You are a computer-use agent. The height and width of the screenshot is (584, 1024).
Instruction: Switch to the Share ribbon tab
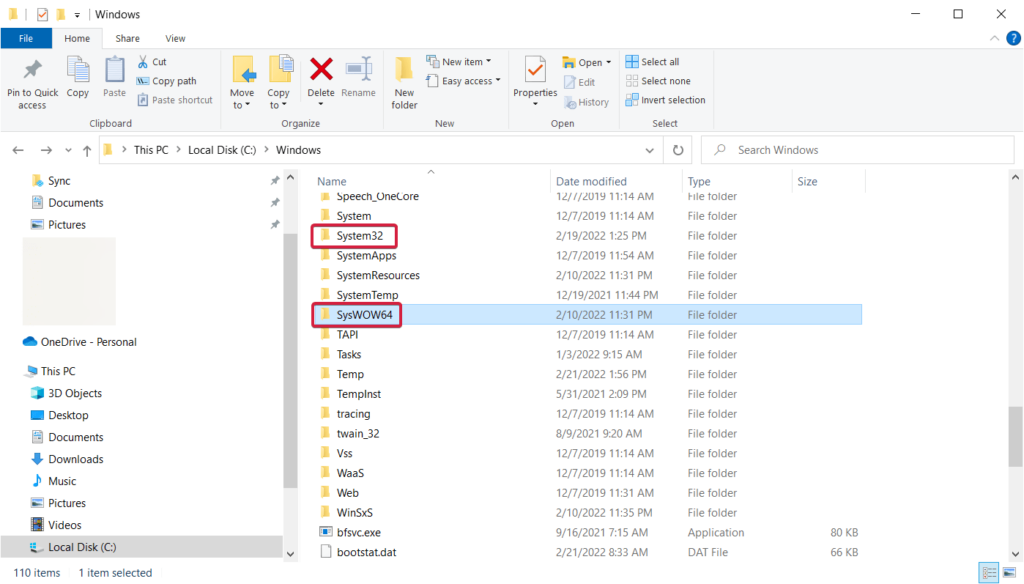click(127, 39)
